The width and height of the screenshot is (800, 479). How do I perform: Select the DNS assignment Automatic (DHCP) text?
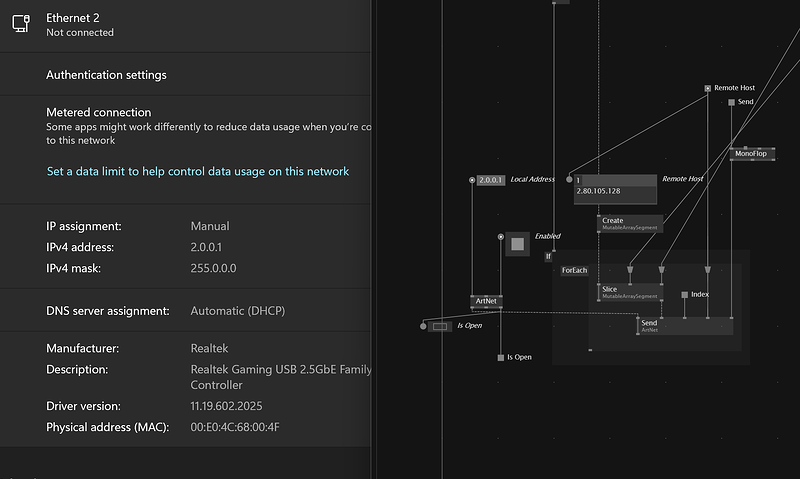[238, 311]
